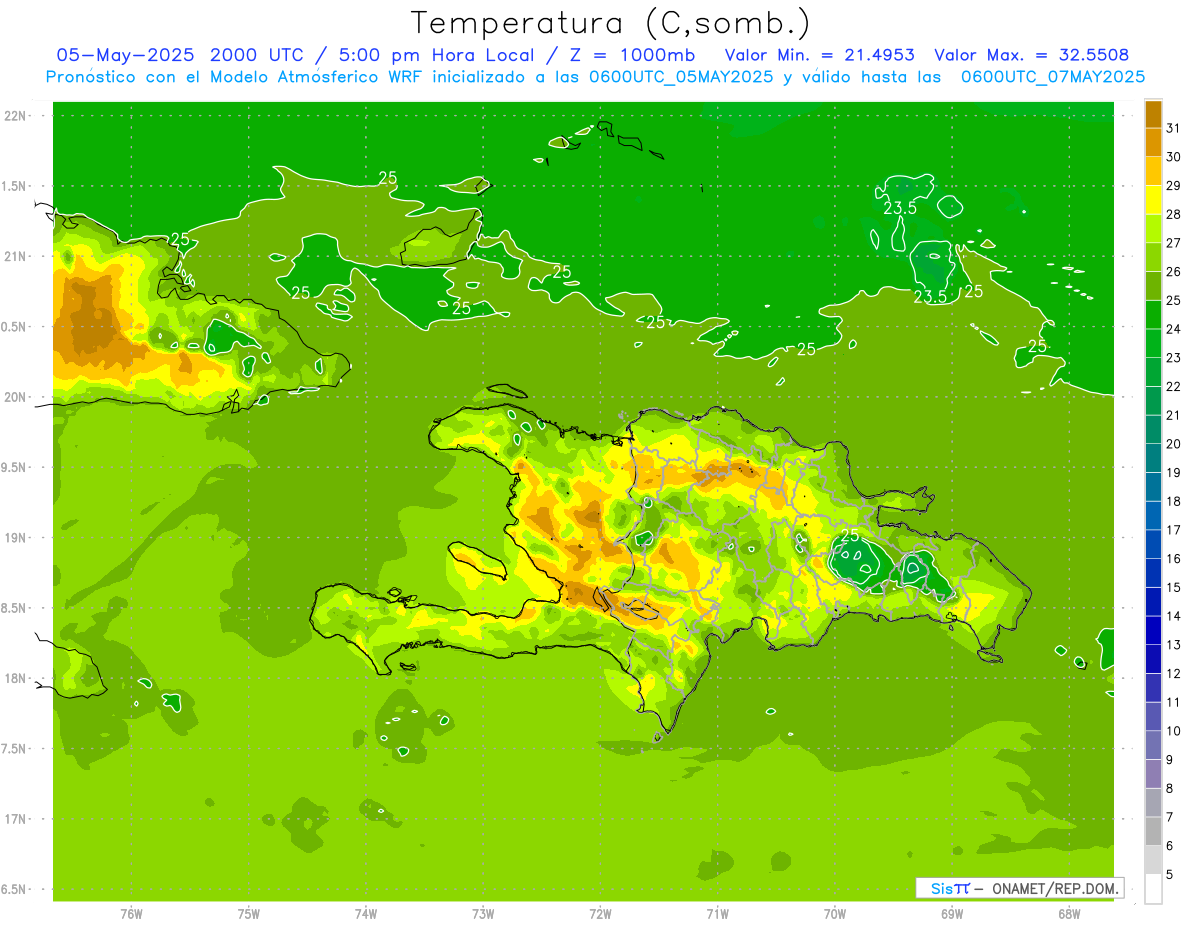Pick the blue swatch between 14 and 15
Screen dimensions: 1200x927
tap(1153, 601)
